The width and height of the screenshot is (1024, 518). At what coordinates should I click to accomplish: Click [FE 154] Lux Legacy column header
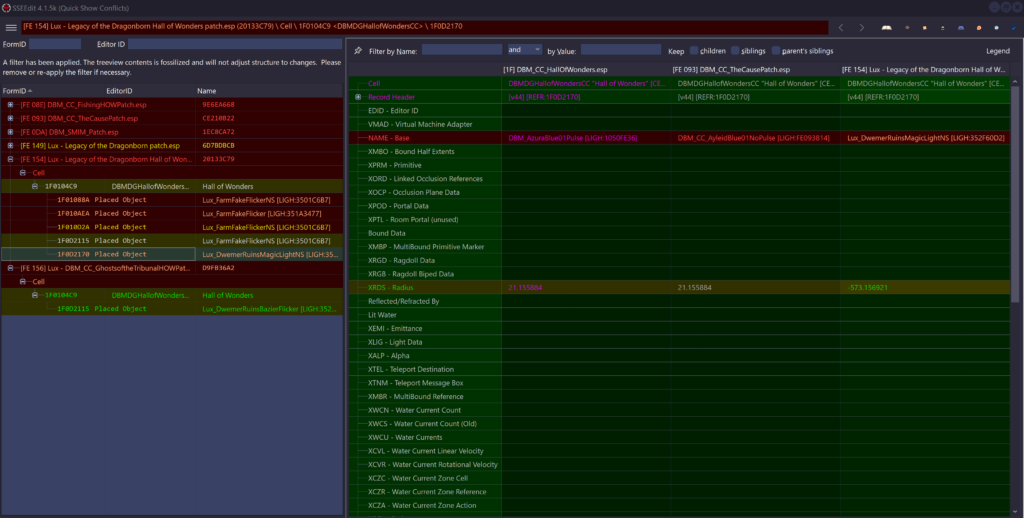[925, 69]
